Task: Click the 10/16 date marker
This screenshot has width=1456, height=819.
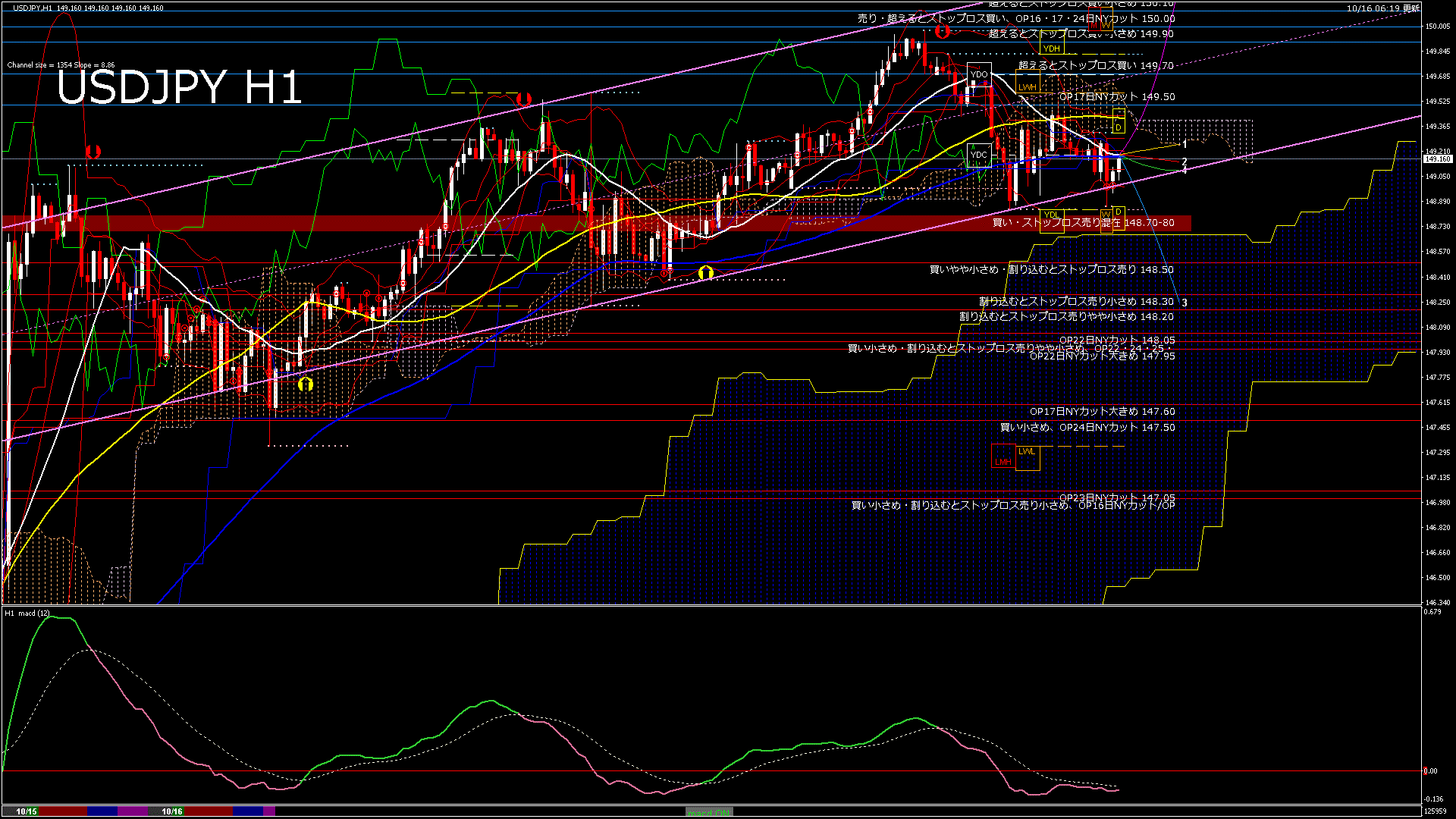Action: pyautogui.click(x=172, y=811)
